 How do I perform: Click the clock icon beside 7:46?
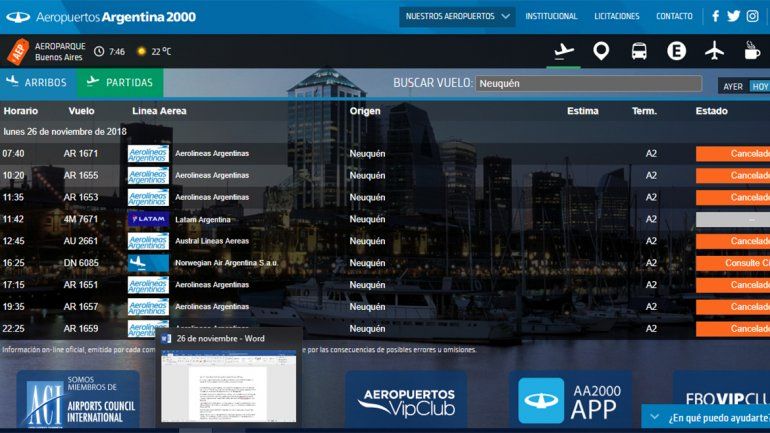coord(99,52)
